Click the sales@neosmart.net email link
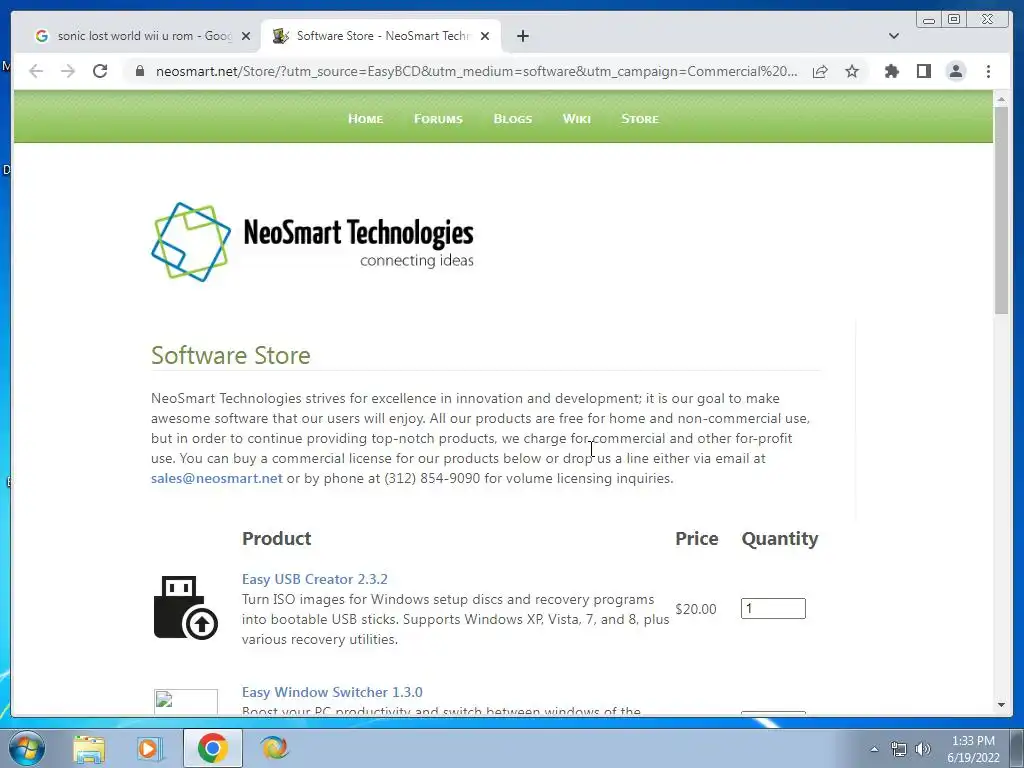 [x=217, y=478]
